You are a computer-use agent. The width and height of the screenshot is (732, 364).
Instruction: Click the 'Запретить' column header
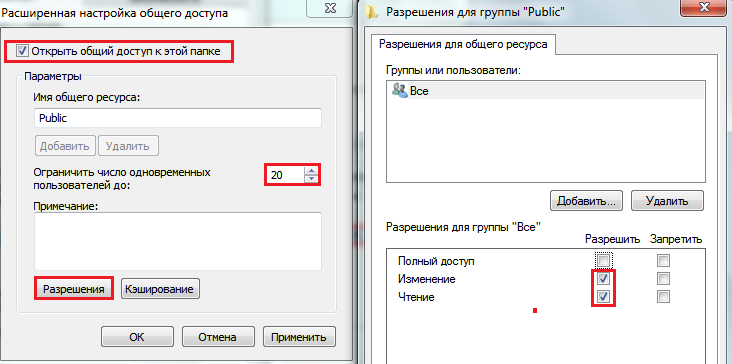point(676,240)
